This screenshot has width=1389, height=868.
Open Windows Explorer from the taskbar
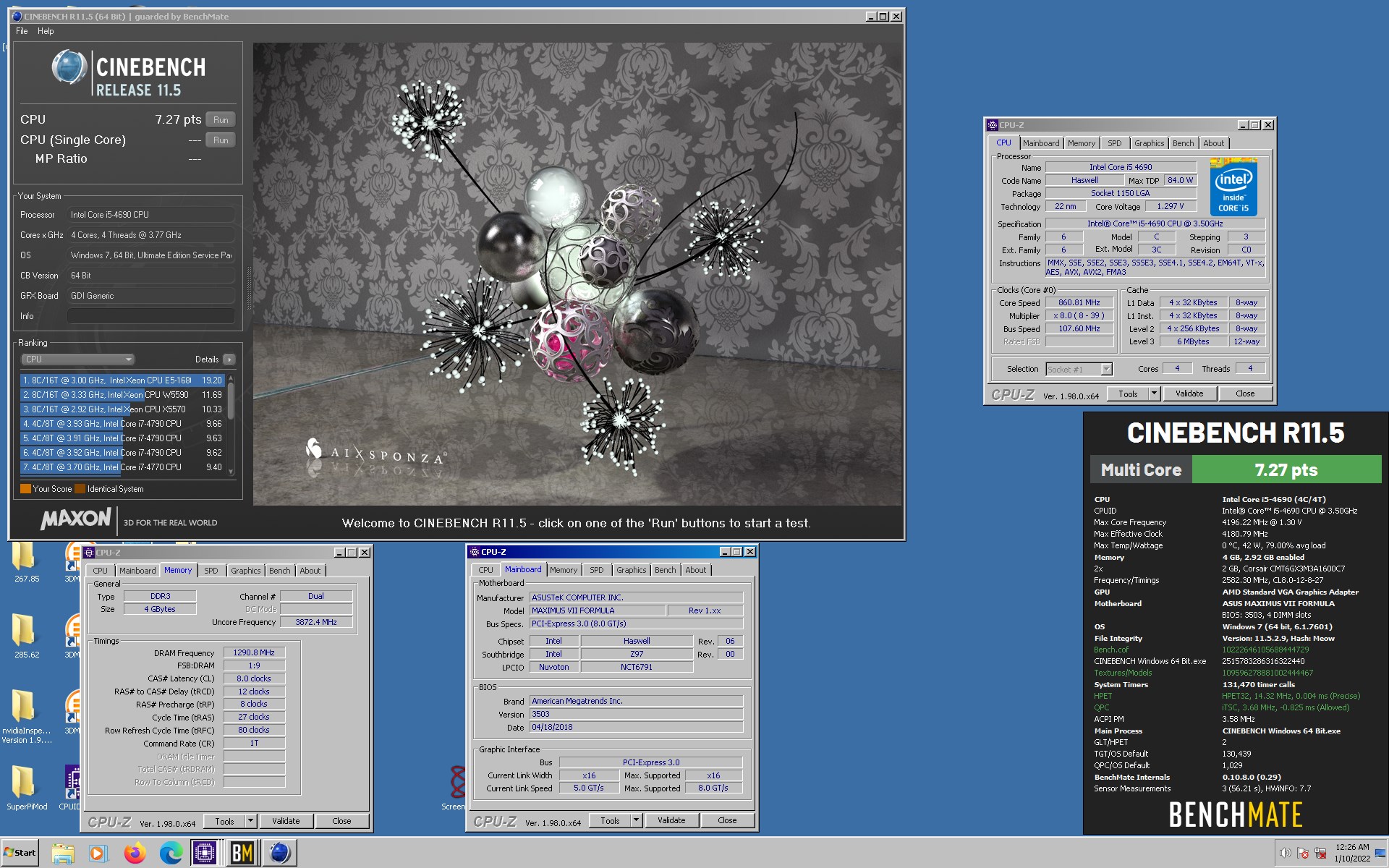[63, 854]
